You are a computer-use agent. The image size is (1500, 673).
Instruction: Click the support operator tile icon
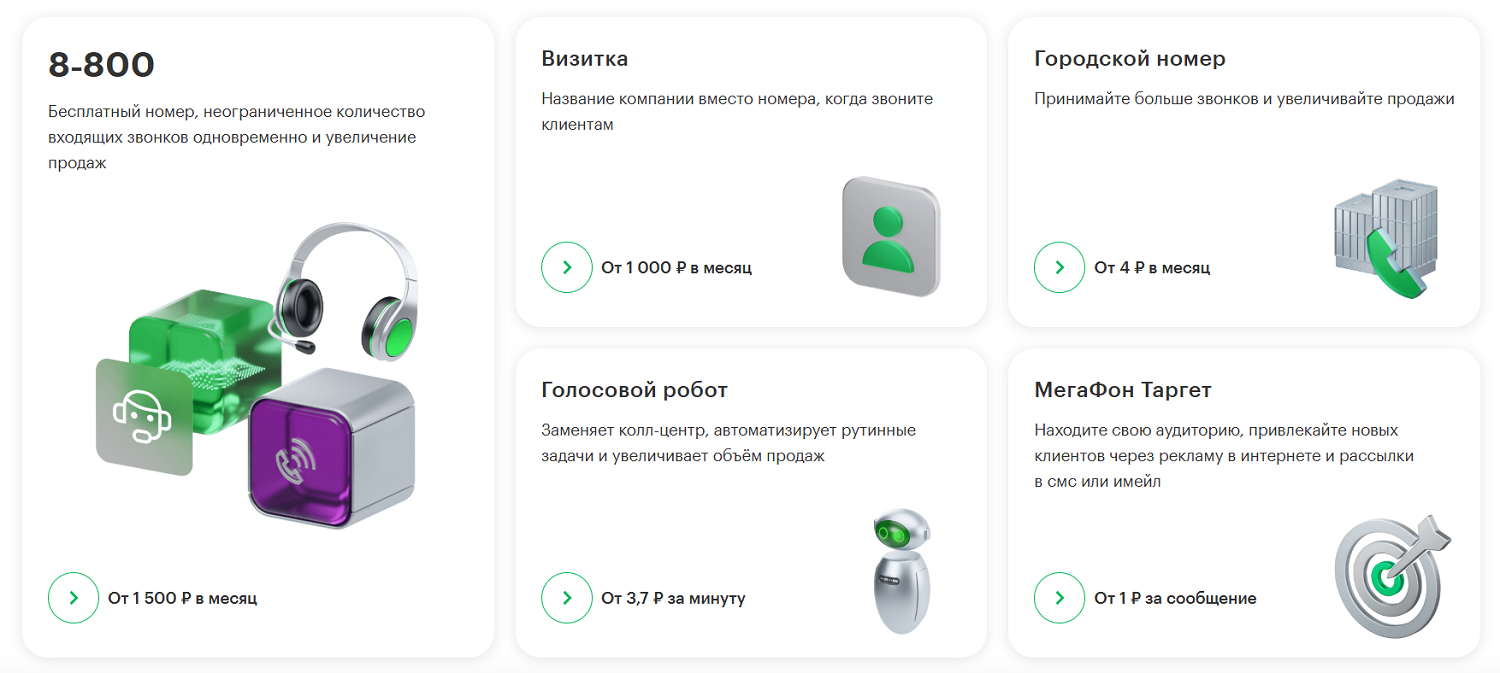pyautogui.click(x=143, y=417)
